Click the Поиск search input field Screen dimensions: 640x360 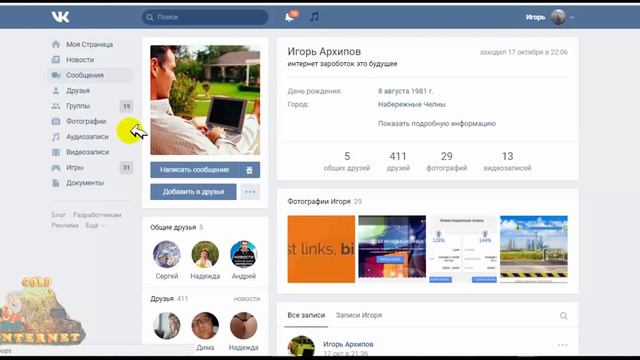coord(205,17)
